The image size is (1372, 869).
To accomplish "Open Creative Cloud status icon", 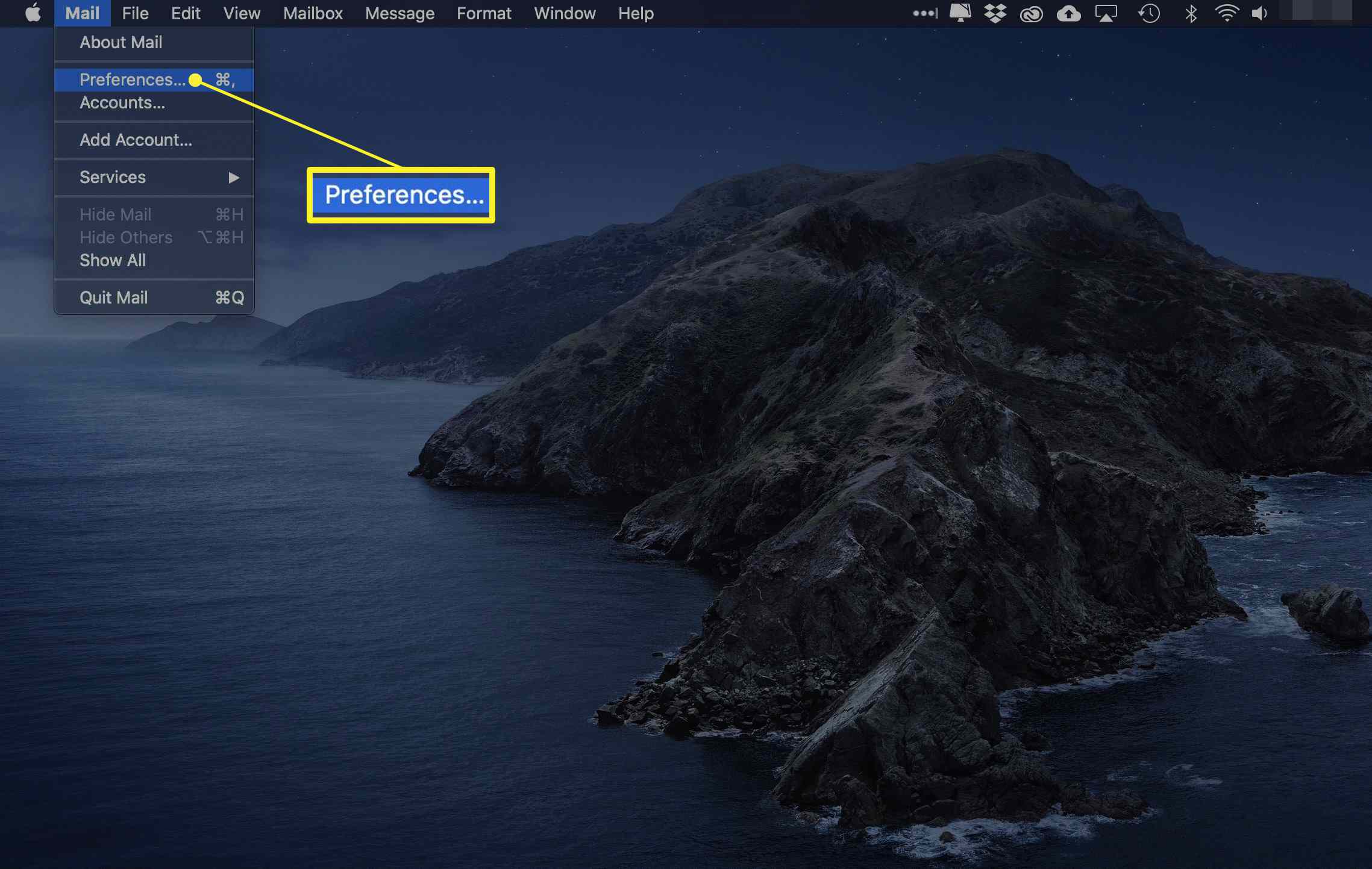I will point(1032,13).
